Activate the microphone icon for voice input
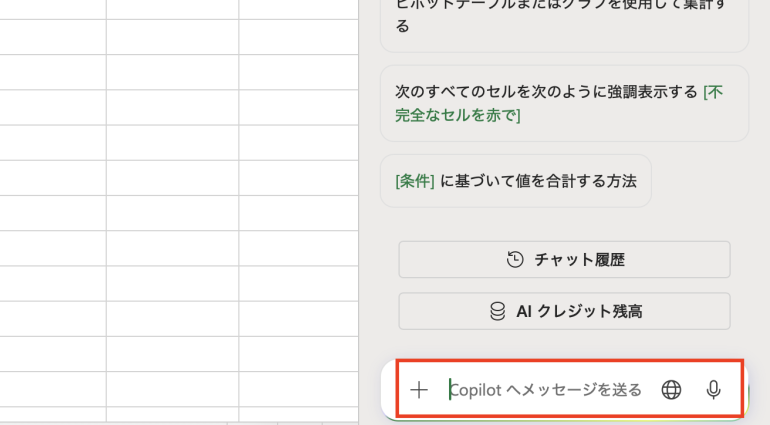The image size is (770, 425). coord(714,390)
